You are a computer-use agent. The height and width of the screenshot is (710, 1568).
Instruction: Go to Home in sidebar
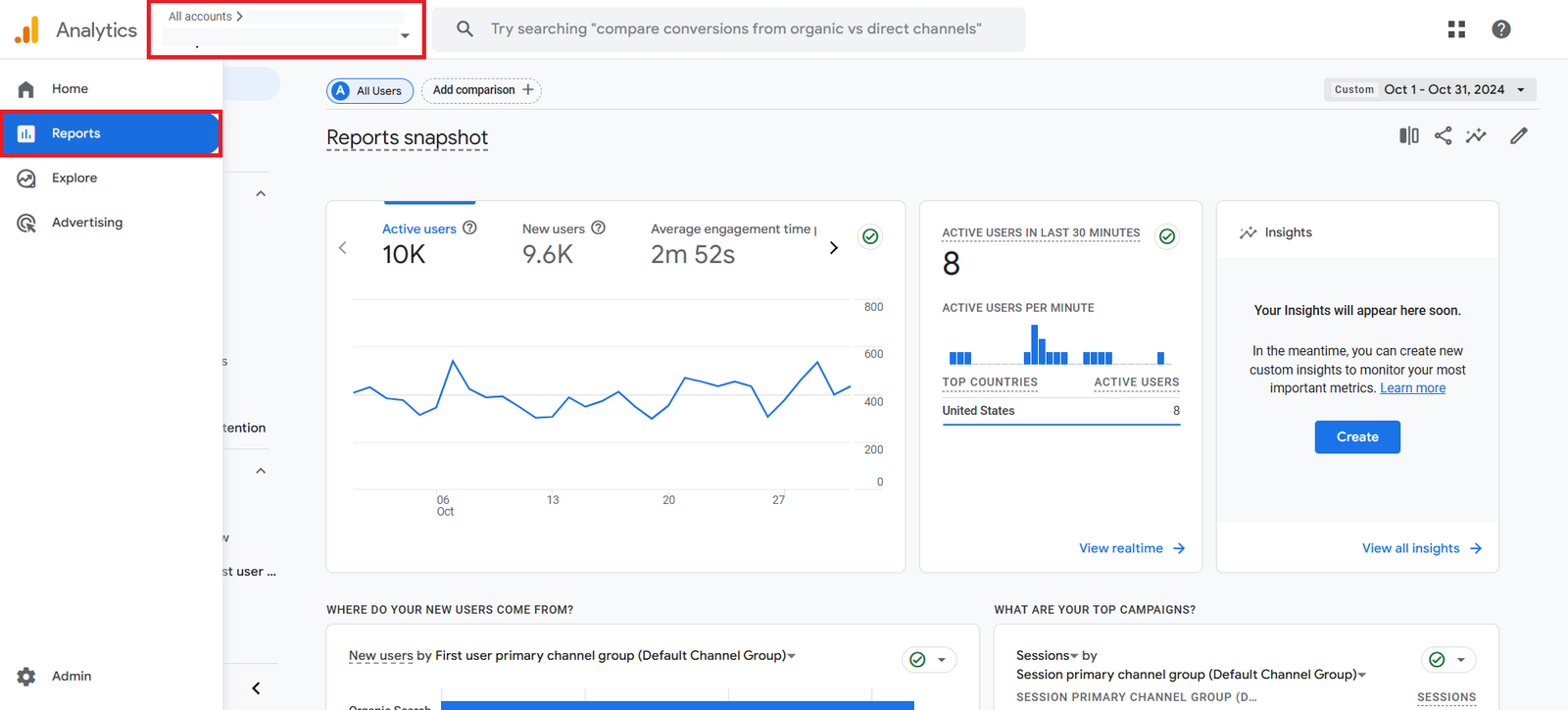click(111, 89)
